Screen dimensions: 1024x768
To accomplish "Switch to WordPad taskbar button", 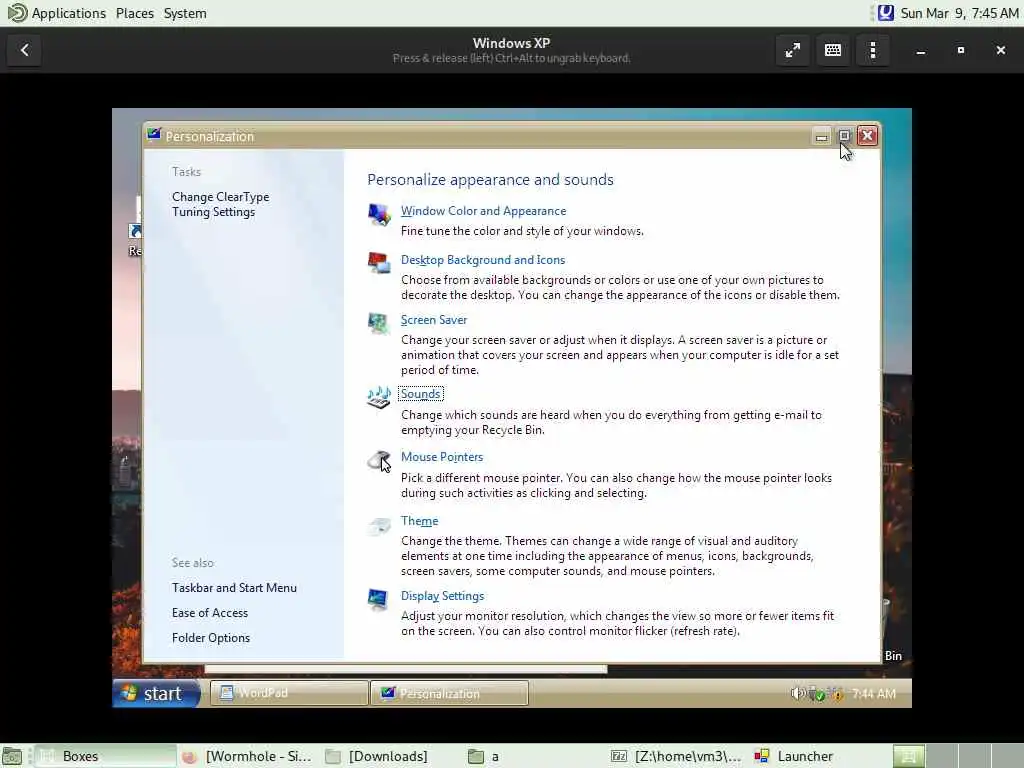I will click(289, 693).
